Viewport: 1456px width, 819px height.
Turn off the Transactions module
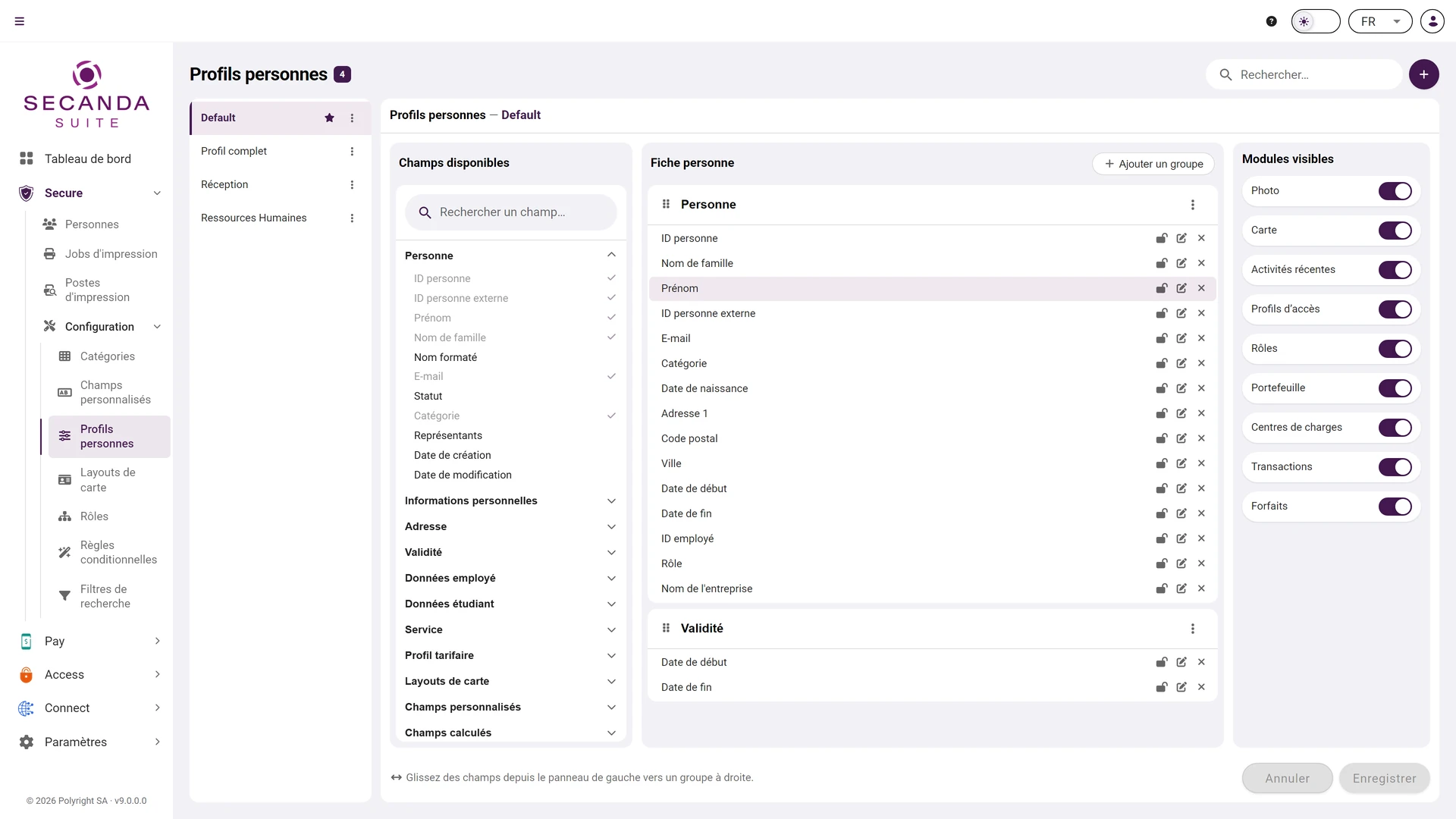[1395, 467]
